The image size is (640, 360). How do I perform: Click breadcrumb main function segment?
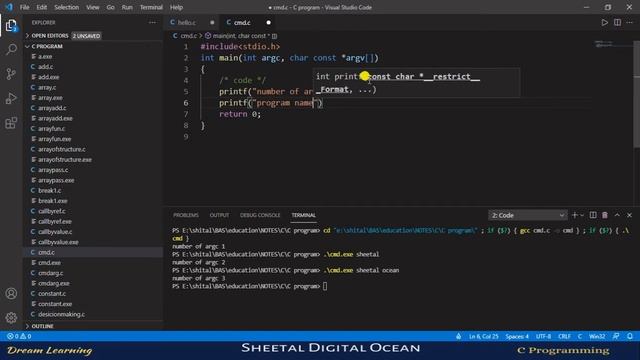coord(241,36)
